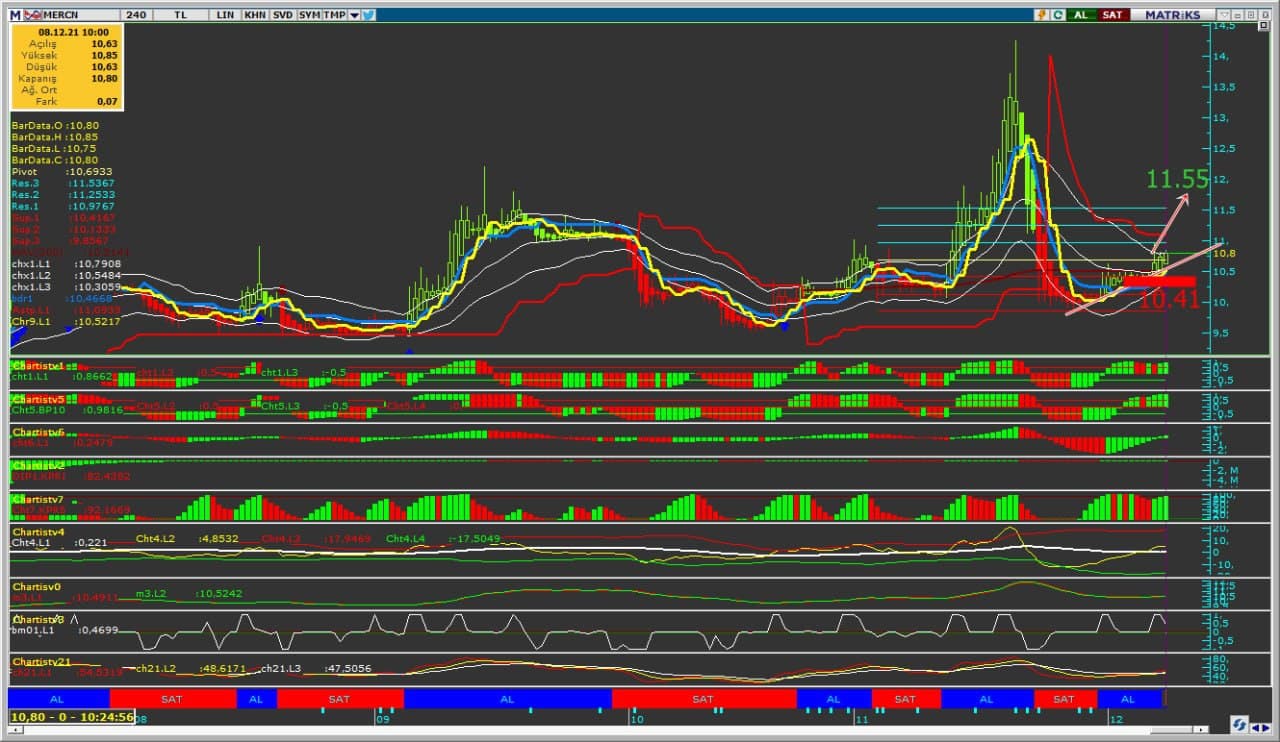Open the dropdown arrow next to TMP
The image size is (1280, 742).
pyautogui.click(x=354, y=15)
